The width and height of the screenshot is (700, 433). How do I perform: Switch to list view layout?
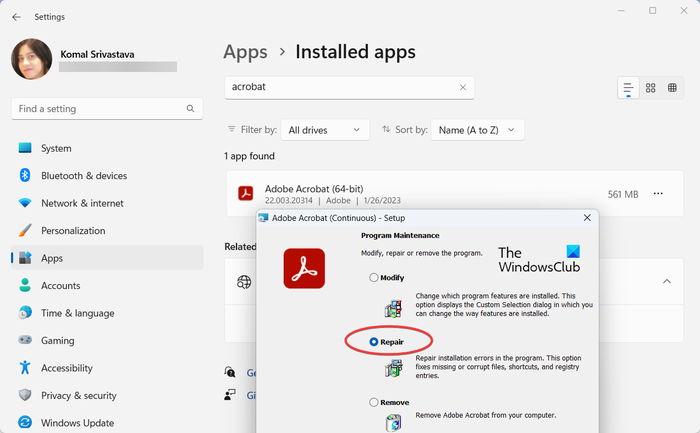628,88
